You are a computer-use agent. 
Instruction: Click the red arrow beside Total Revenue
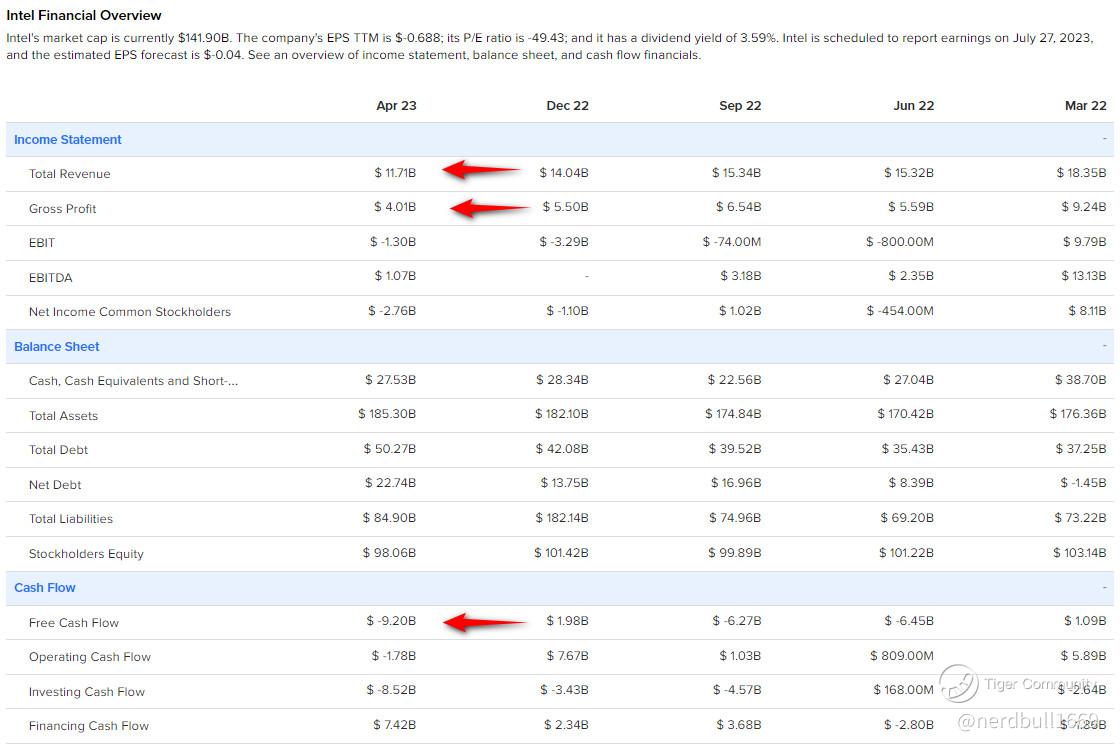[481, 170]
